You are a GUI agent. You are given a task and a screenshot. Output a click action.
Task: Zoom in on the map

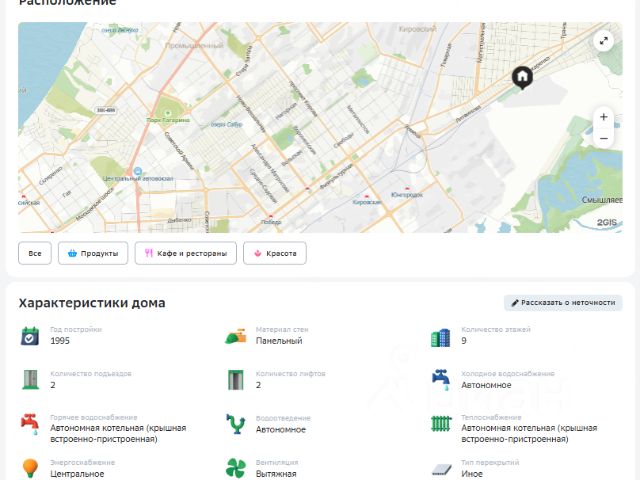pyautogui.click(x=603, y=117)
